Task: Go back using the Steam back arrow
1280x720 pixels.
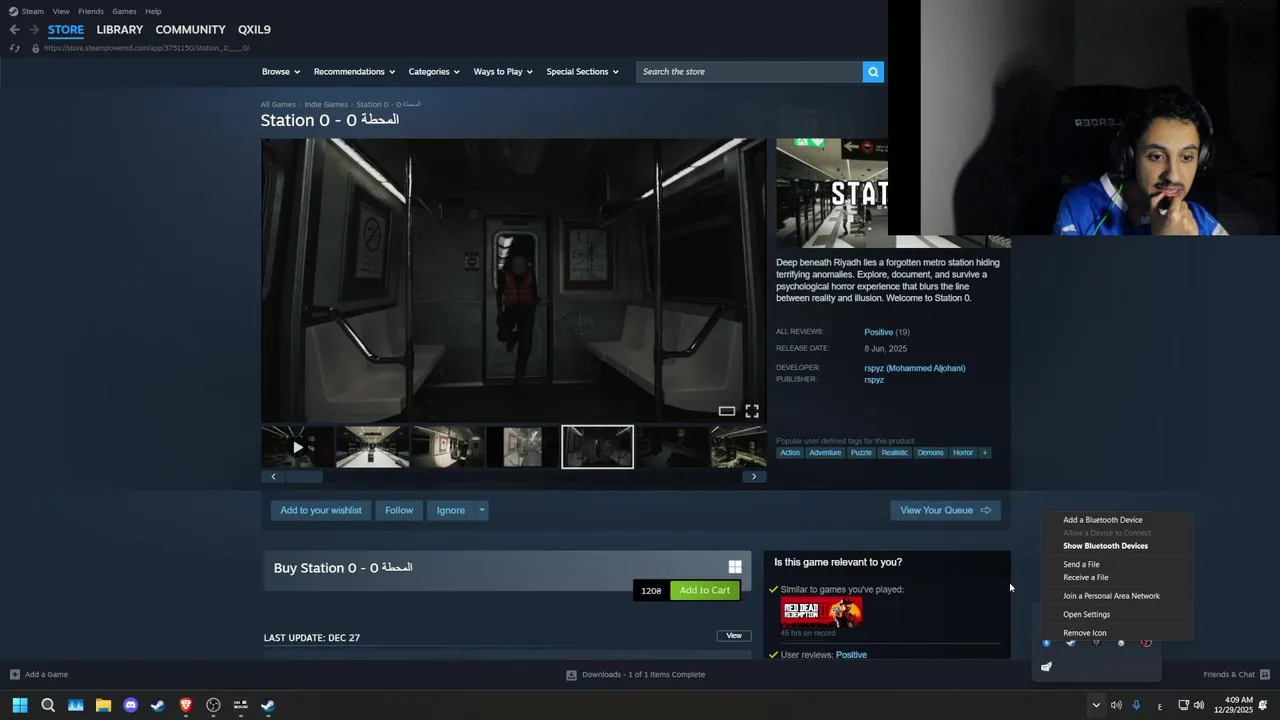Action: click(14, 30)
